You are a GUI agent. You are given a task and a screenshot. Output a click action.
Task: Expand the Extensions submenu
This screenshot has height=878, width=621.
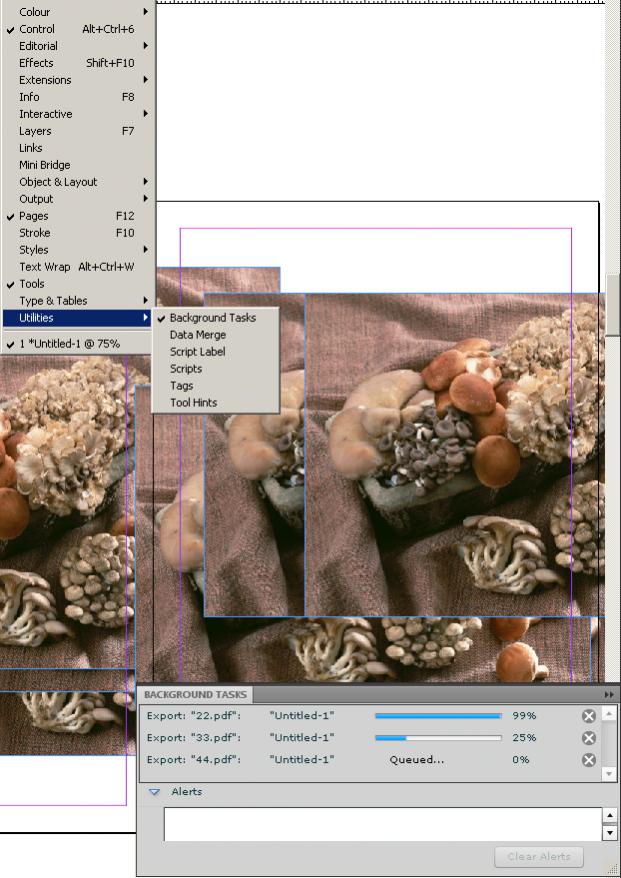coord(77,80)
